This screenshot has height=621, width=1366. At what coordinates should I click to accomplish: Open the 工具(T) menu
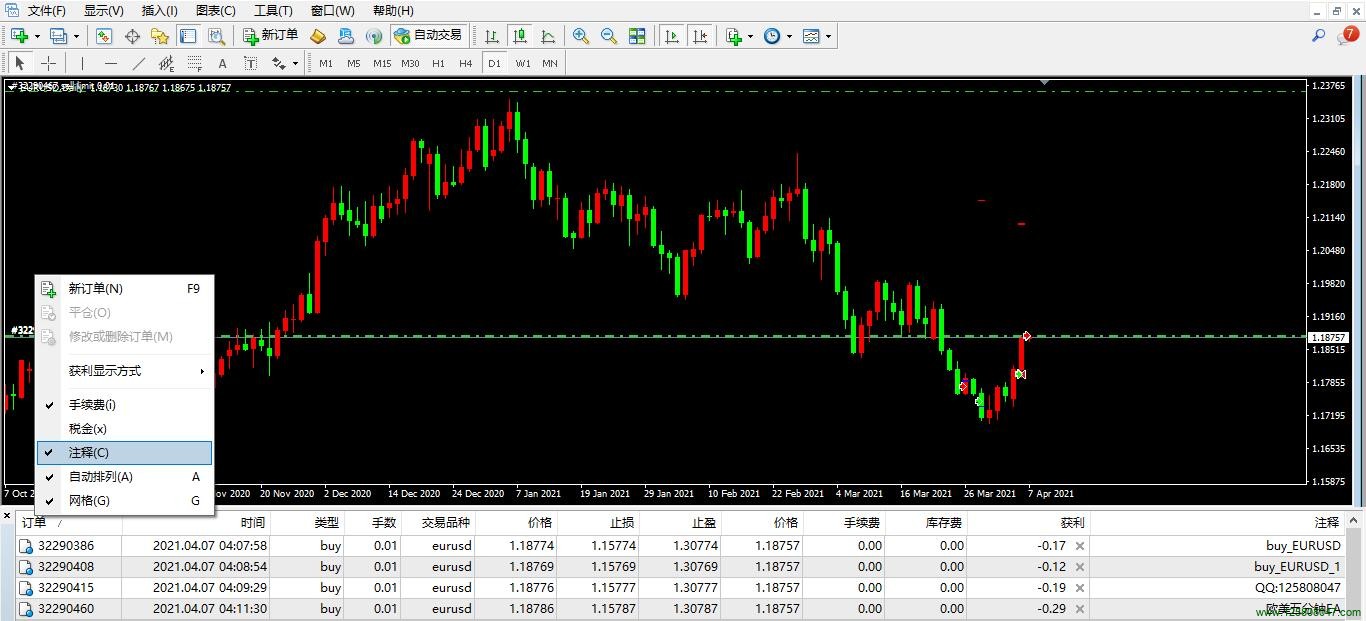pos(273,10)
